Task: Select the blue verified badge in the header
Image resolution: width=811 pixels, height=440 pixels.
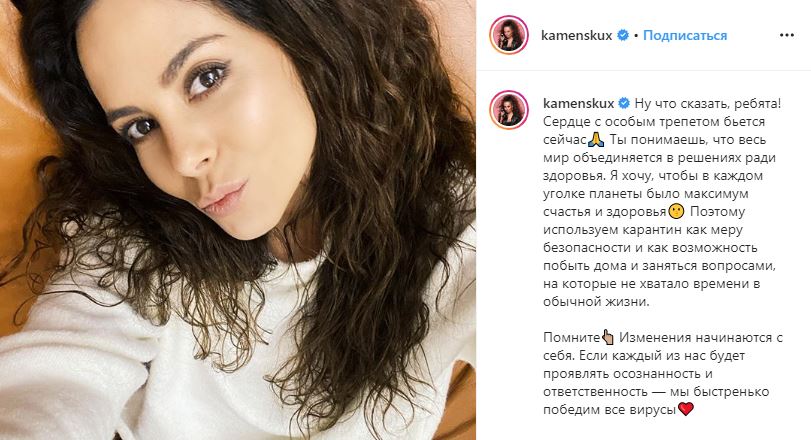Action: click(x=624, y=35)
